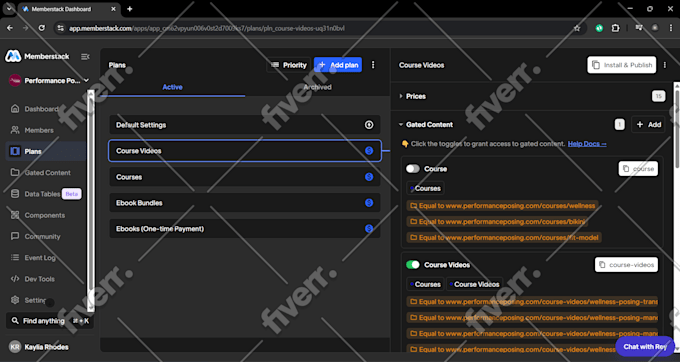The width and height of the screenshot is (680, 362).
Task: Click the Course Videos tag chip
Action: 474,284
